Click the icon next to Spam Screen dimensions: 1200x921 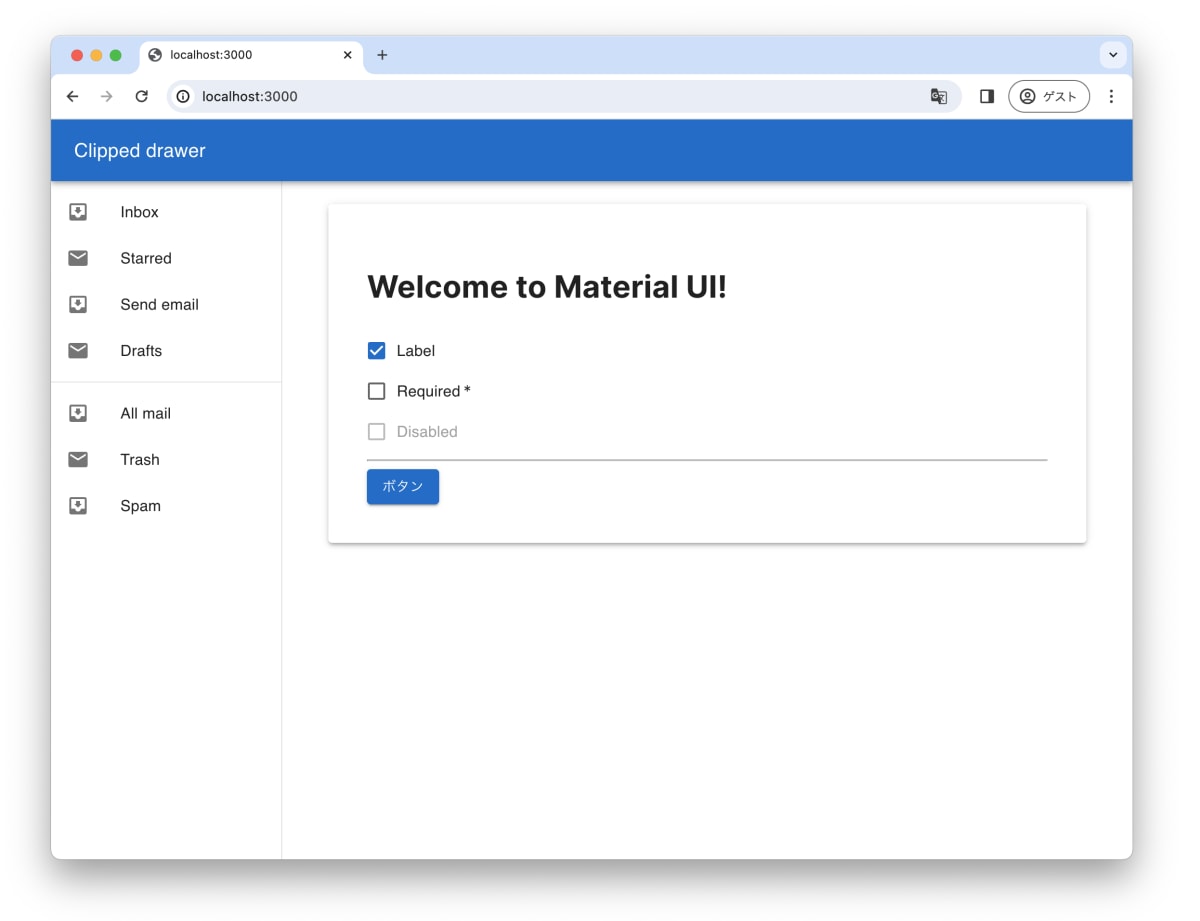(x=78, y=505)
